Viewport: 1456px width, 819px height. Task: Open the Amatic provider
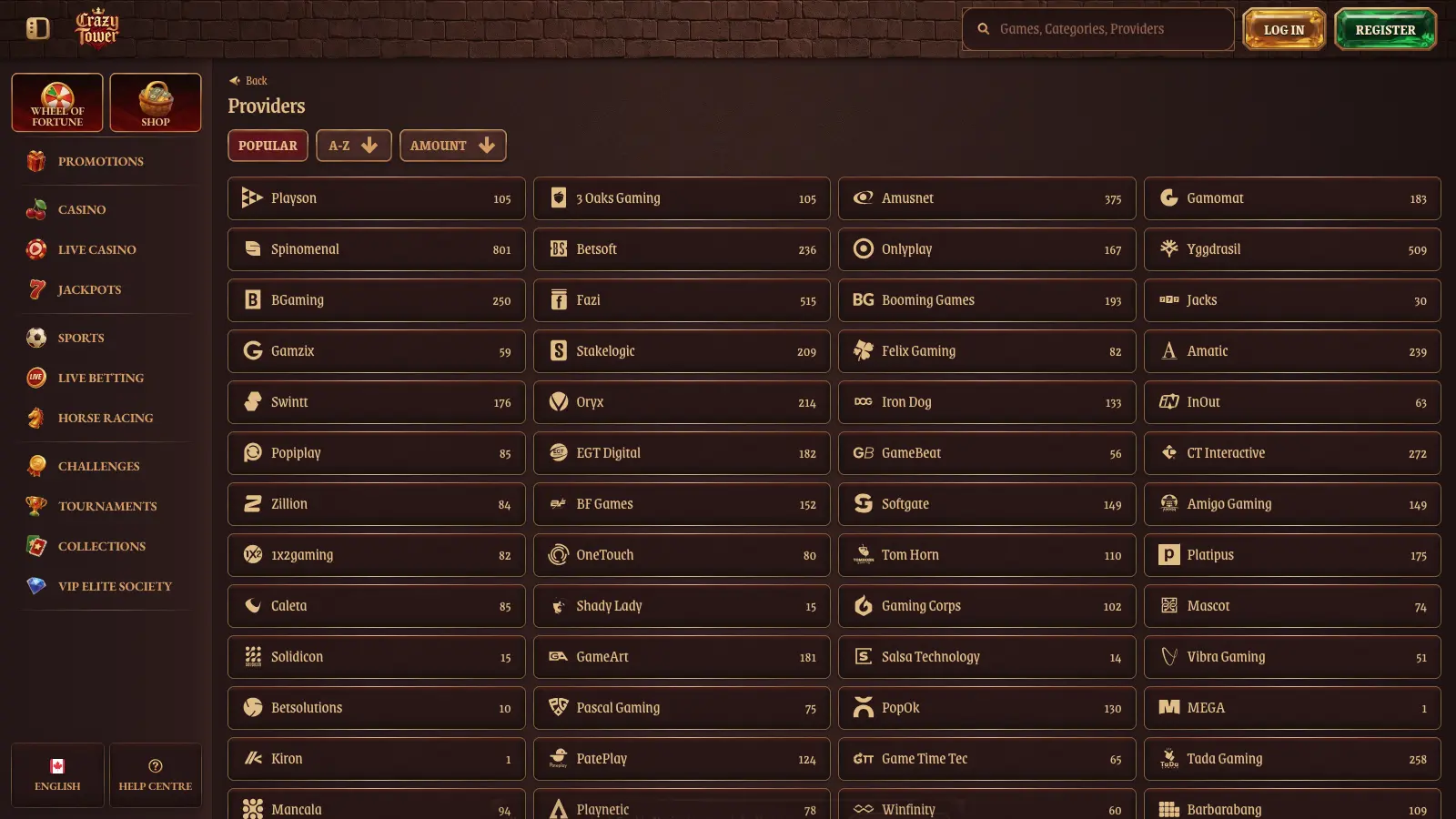[1292, 351]
